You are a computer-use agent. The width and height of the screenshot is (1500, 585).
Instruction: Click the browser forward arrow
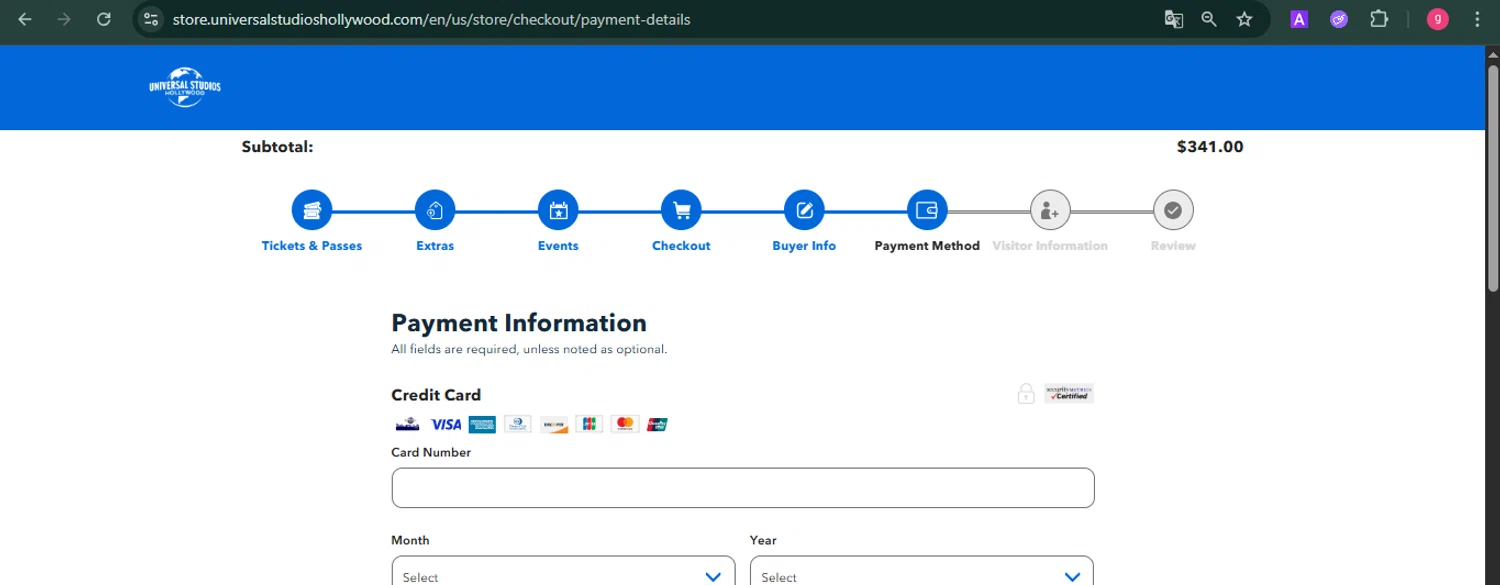coord(64,19)
